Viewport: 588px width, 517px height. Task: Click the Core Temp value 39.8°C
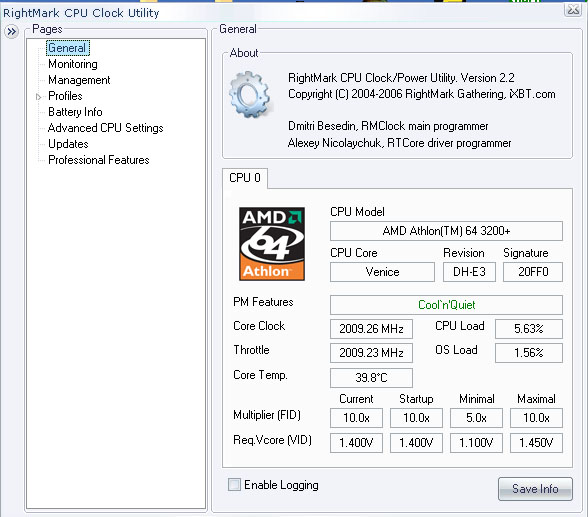click(371, 378)
